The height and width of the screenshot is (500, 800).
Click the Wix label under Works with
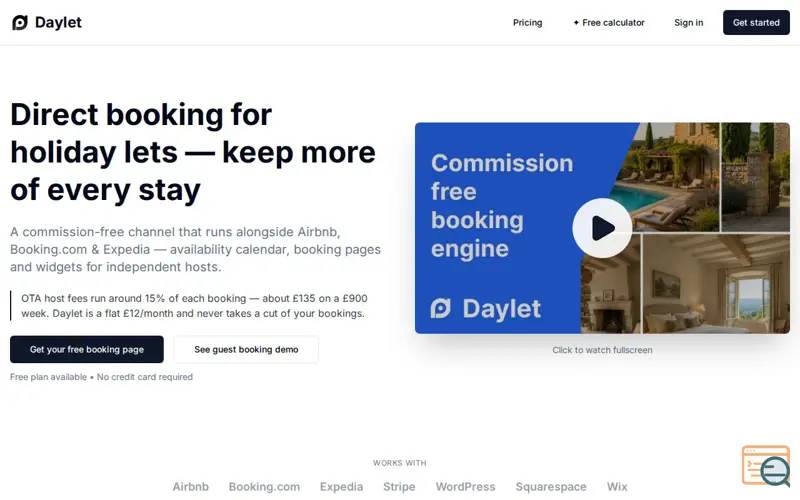(x=617, y=487)
